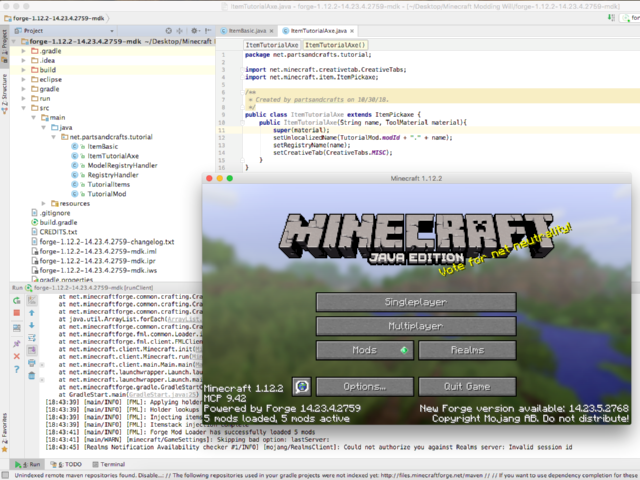Image resolution: width=640 pixels, height=480 pixels.
Task: Expand the resources folder
Action: 44,203
